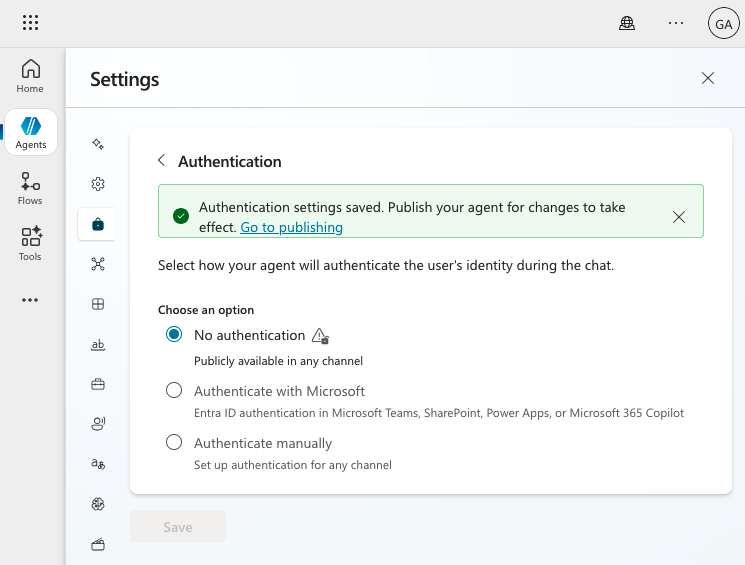Dismiss the authentication saved notification
This screenshot has height=565, width=745.
click(x=679, y=217)
